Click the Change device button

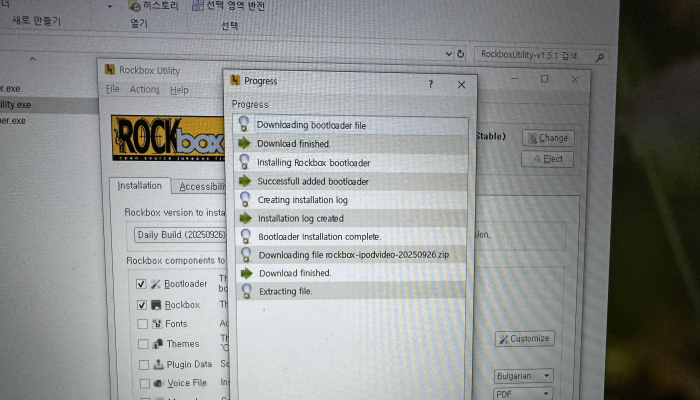[548, 138]
